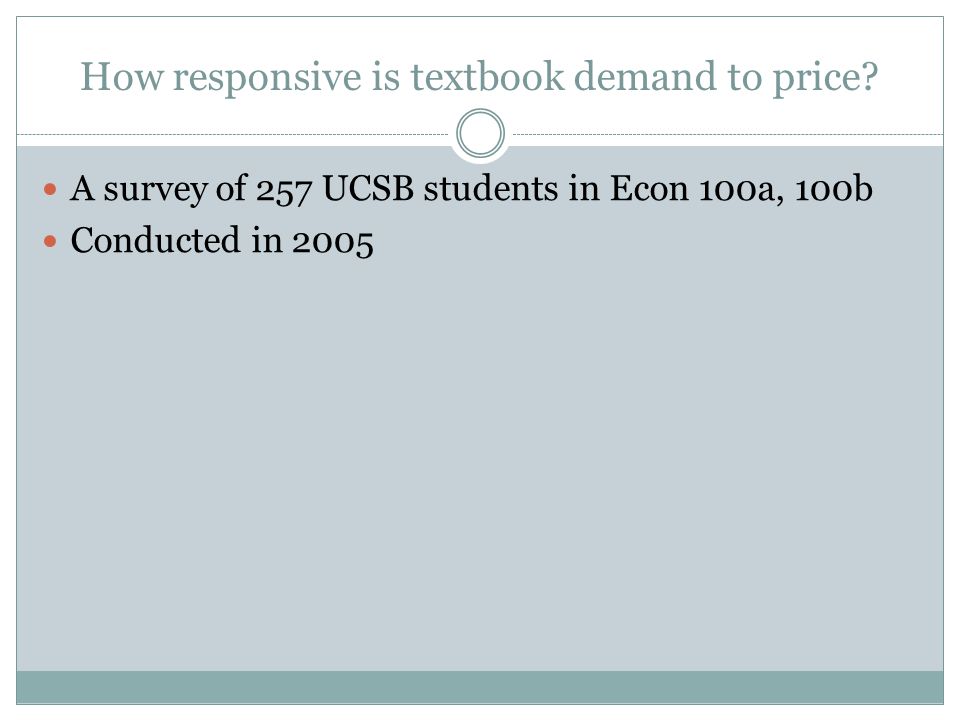Viewport: 960px width, 720px height.
Task: Click the word 'How' in the title
Action: pos(122,77)
